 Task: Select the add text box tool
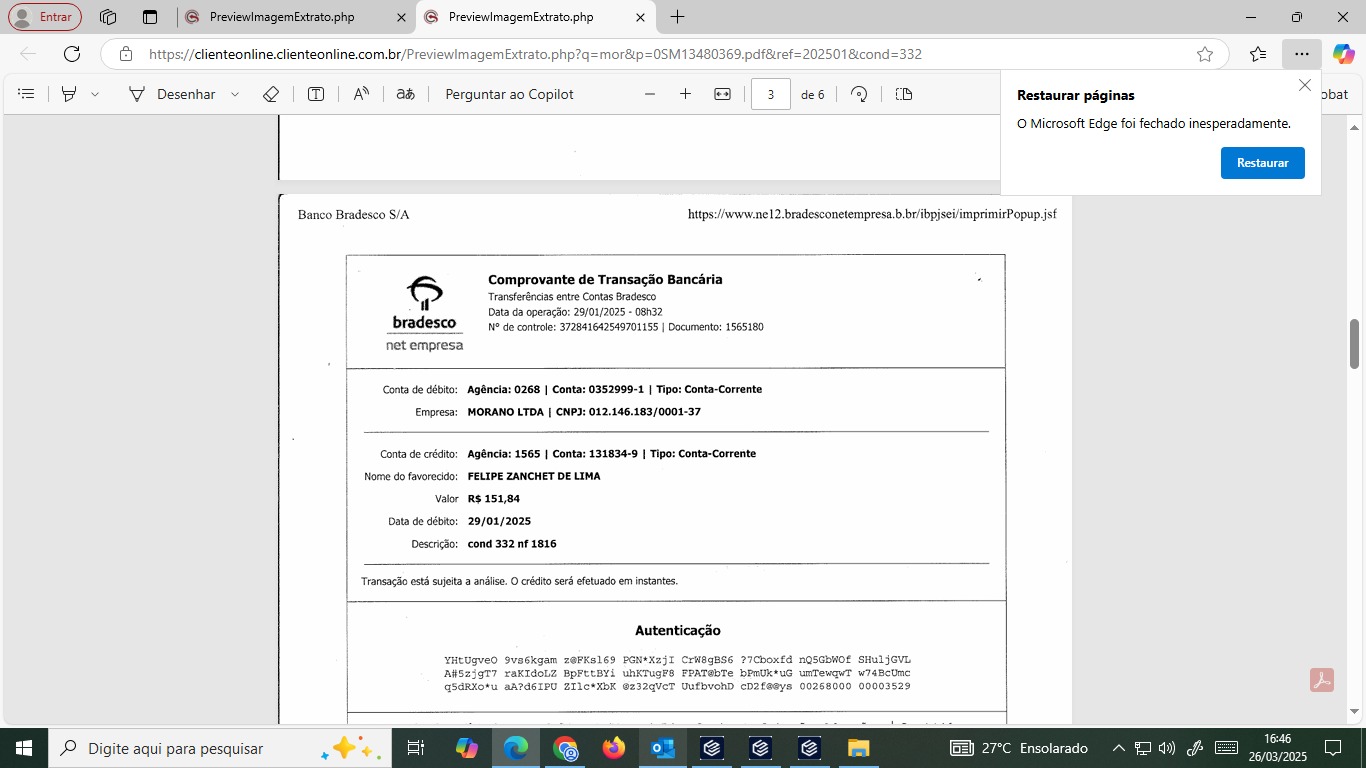pos(316,94)
